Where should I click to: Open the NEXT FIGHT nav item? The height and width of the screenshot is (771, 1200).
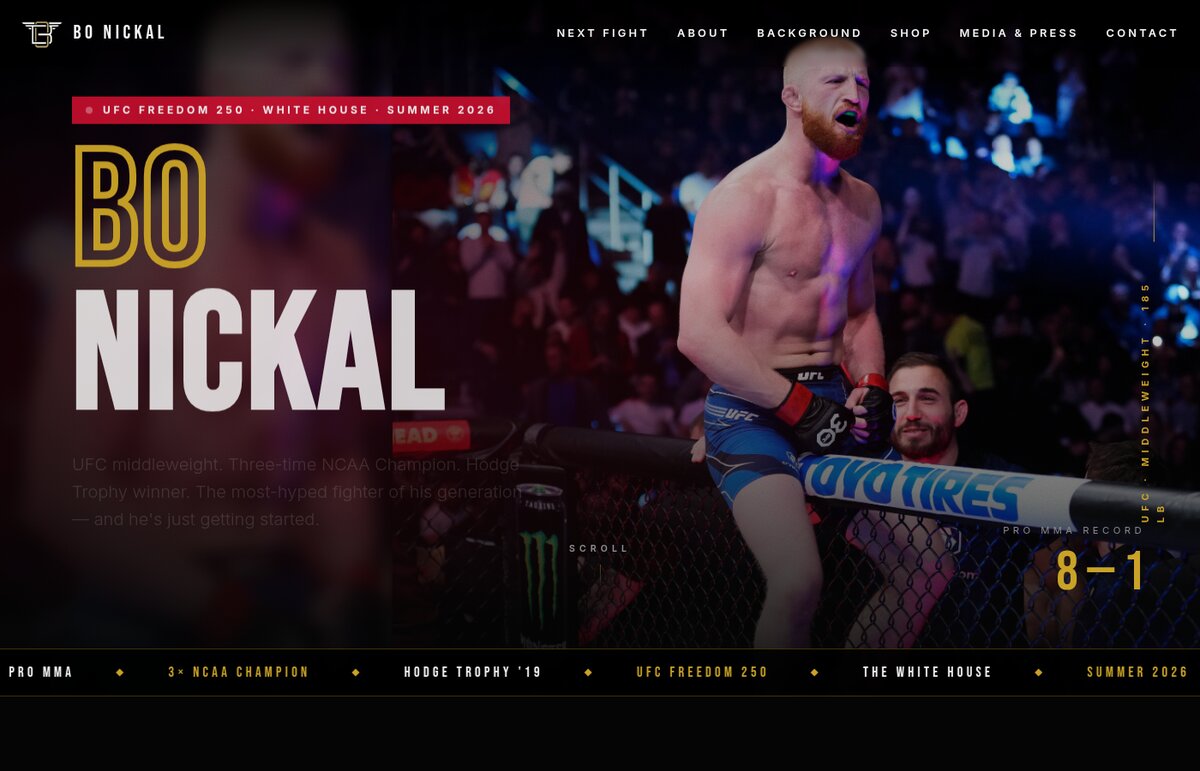602,33
